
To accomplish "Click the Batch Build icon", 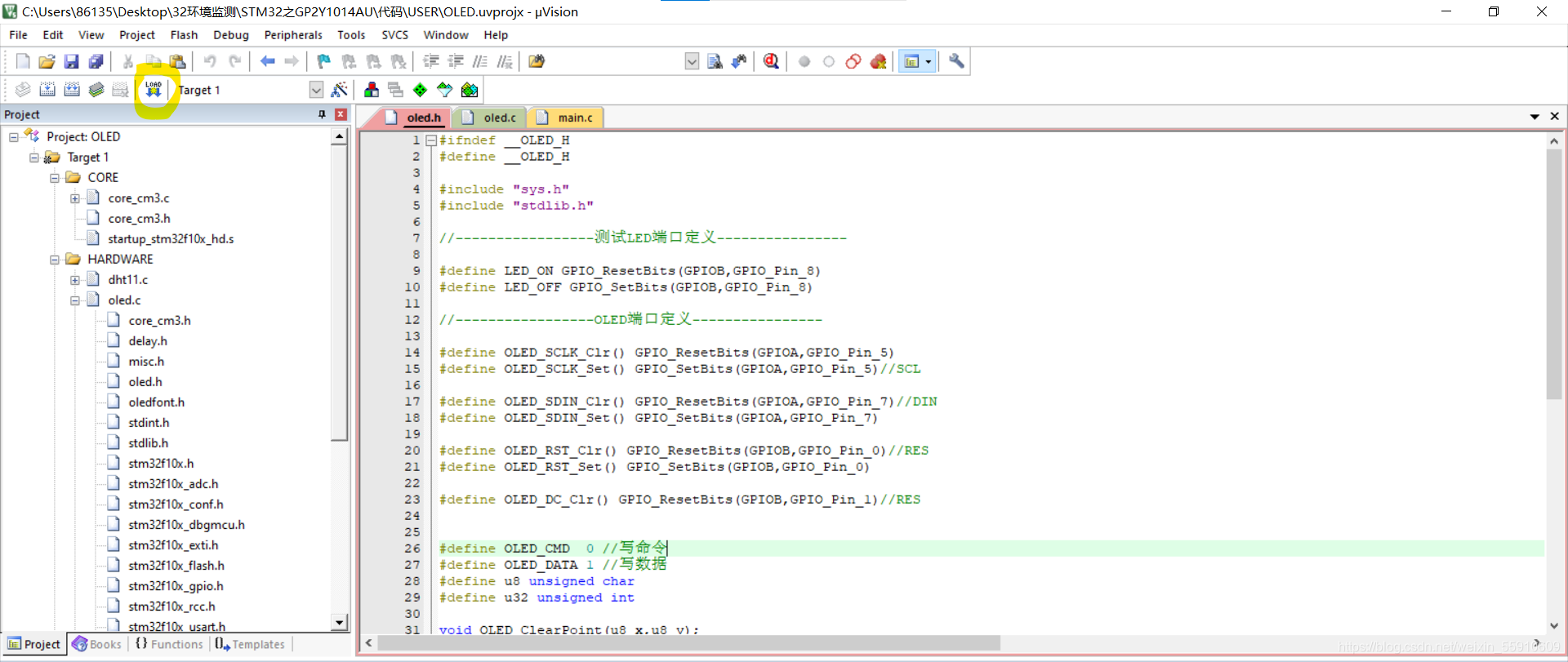I will [96, 90].
